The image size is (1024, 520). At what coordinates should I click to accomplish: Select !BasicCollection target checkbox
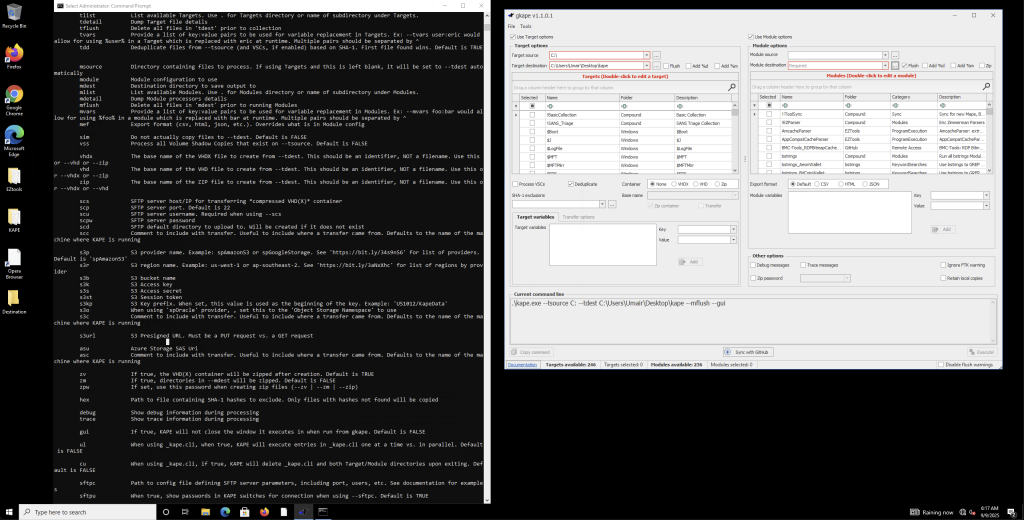click(x=532, y=114)
